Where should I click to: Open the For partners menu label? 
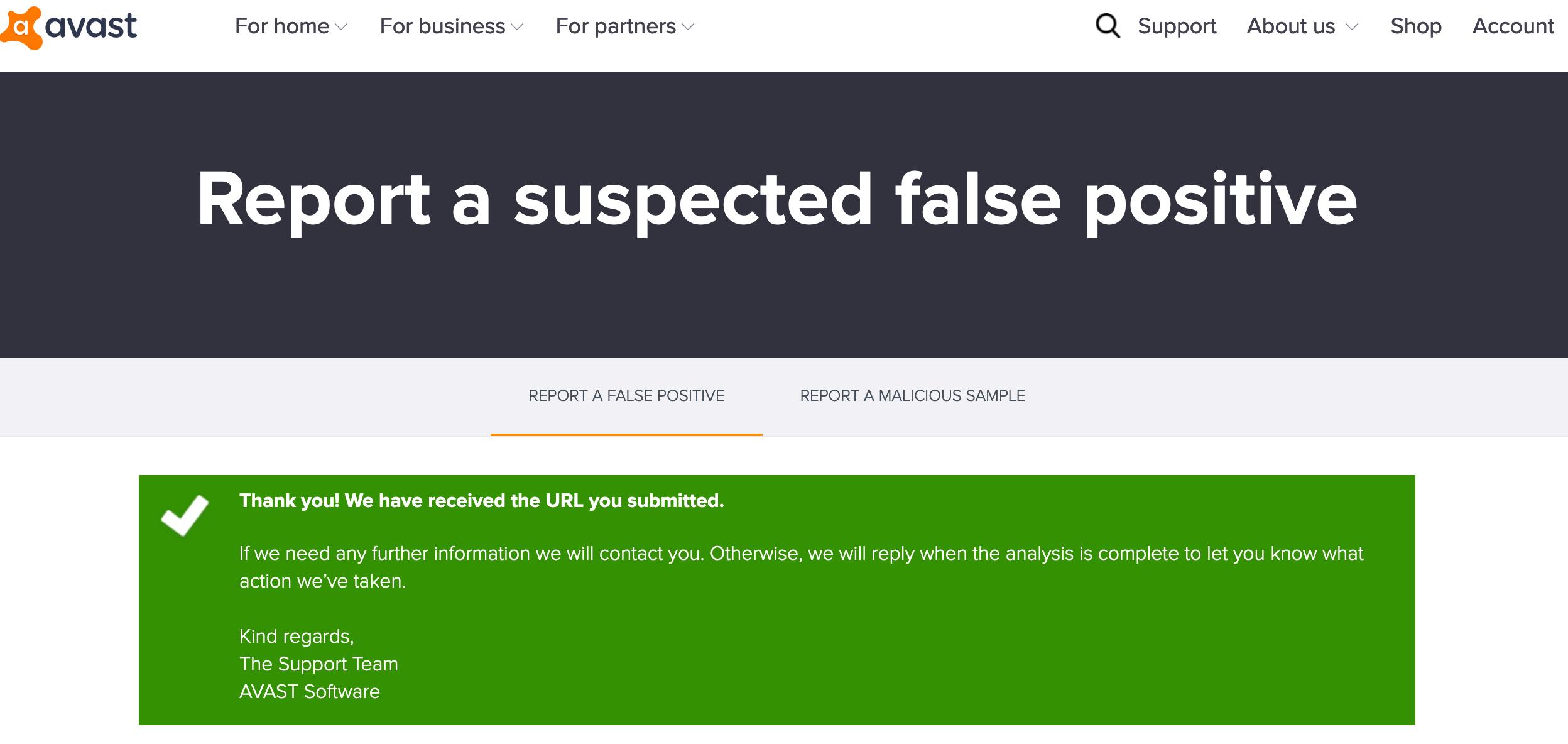tap(616, 26)
